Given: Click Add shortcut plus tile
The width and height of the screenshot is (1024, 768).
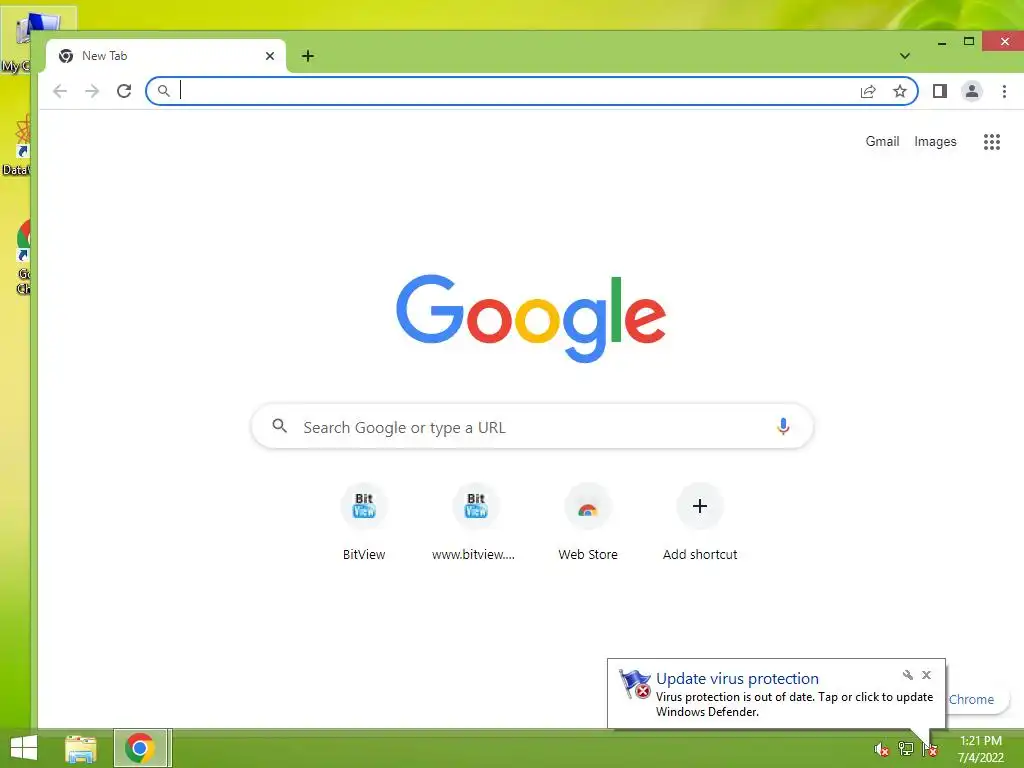Looking at the screenshot, I should (700, 522).
